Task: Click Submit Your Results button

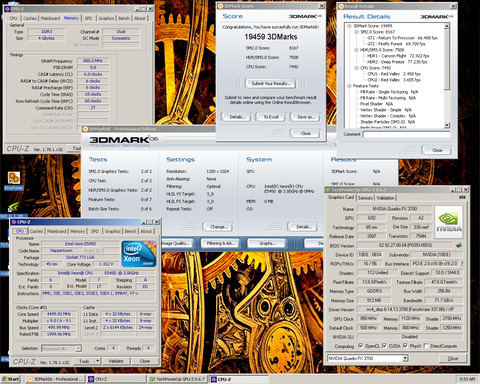Action: click(270, 83)
